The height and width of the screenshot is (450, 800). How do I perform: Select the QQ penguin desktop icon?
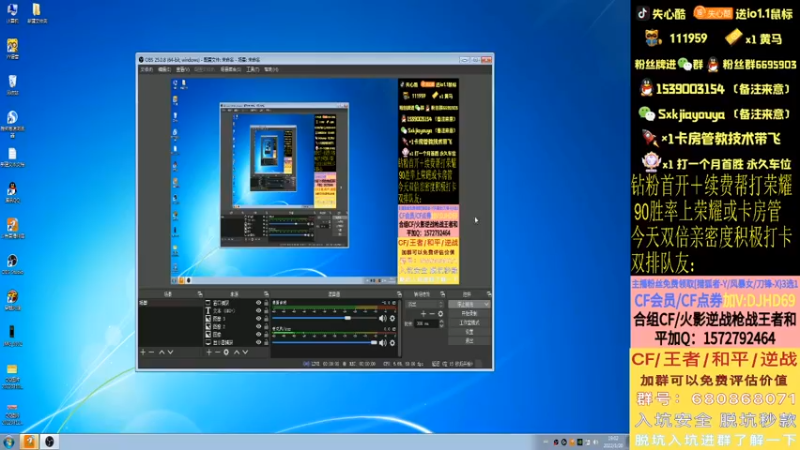12,193
